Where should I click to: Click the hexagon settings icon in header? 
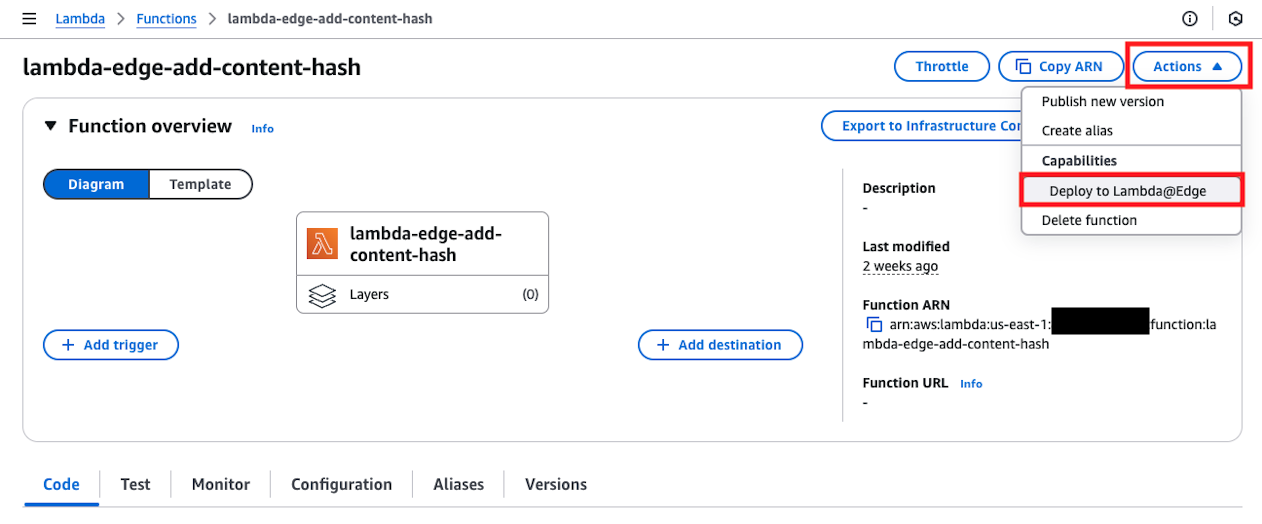tap(1236, 18)
